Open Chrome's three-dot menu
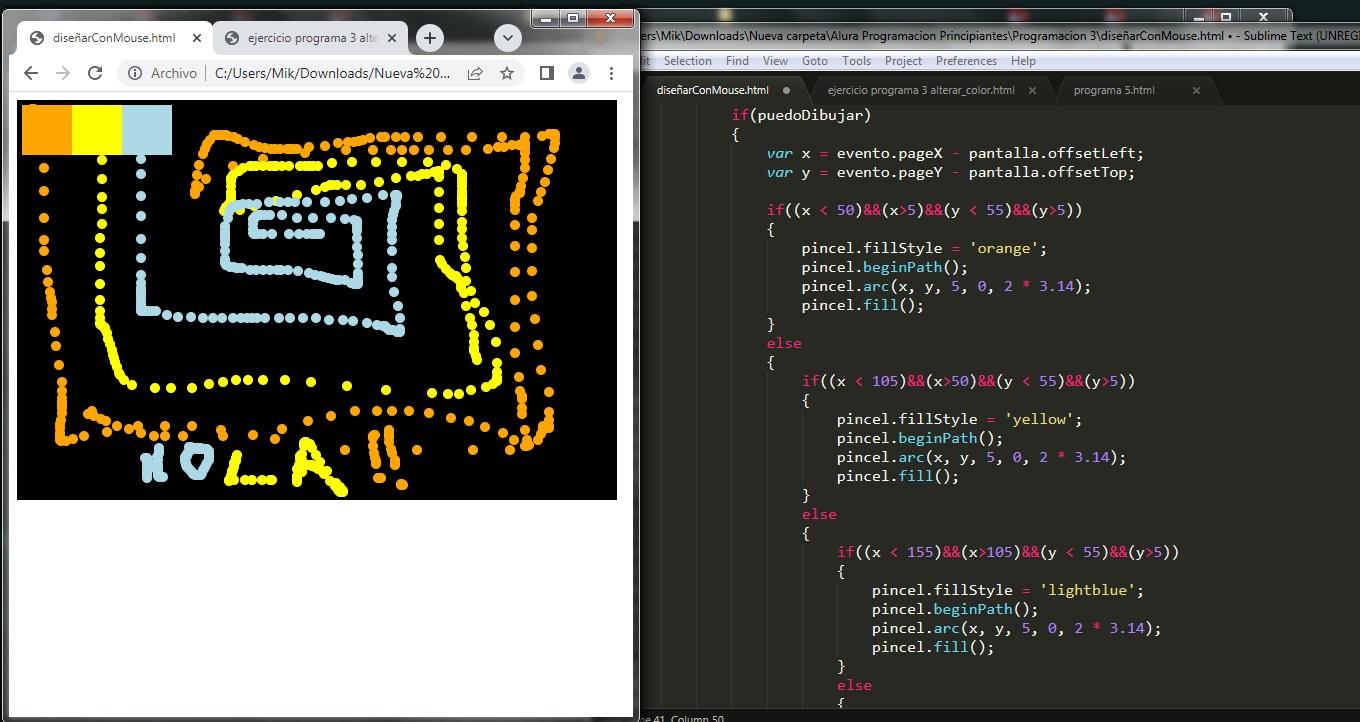 tap(611, 73)
